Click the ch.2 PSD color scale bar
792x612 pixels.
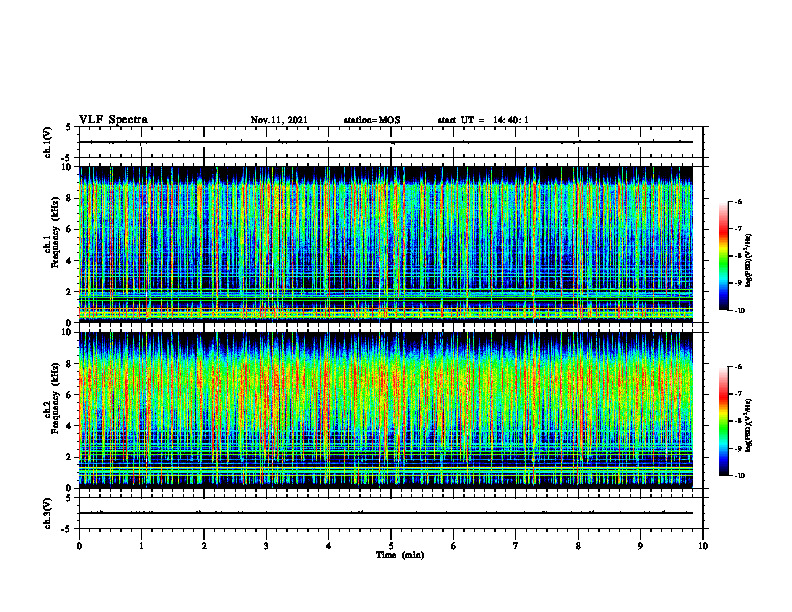[723, 421]
